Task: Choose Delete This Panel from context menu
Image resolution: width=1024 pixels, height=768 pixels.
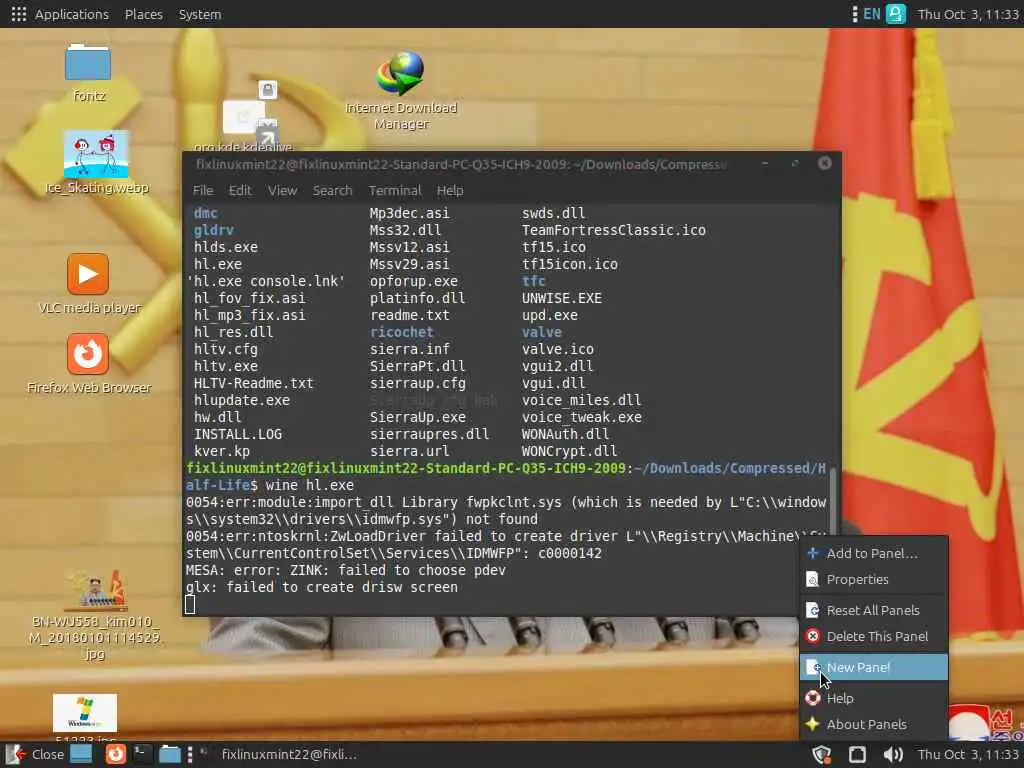Action: 874,636
